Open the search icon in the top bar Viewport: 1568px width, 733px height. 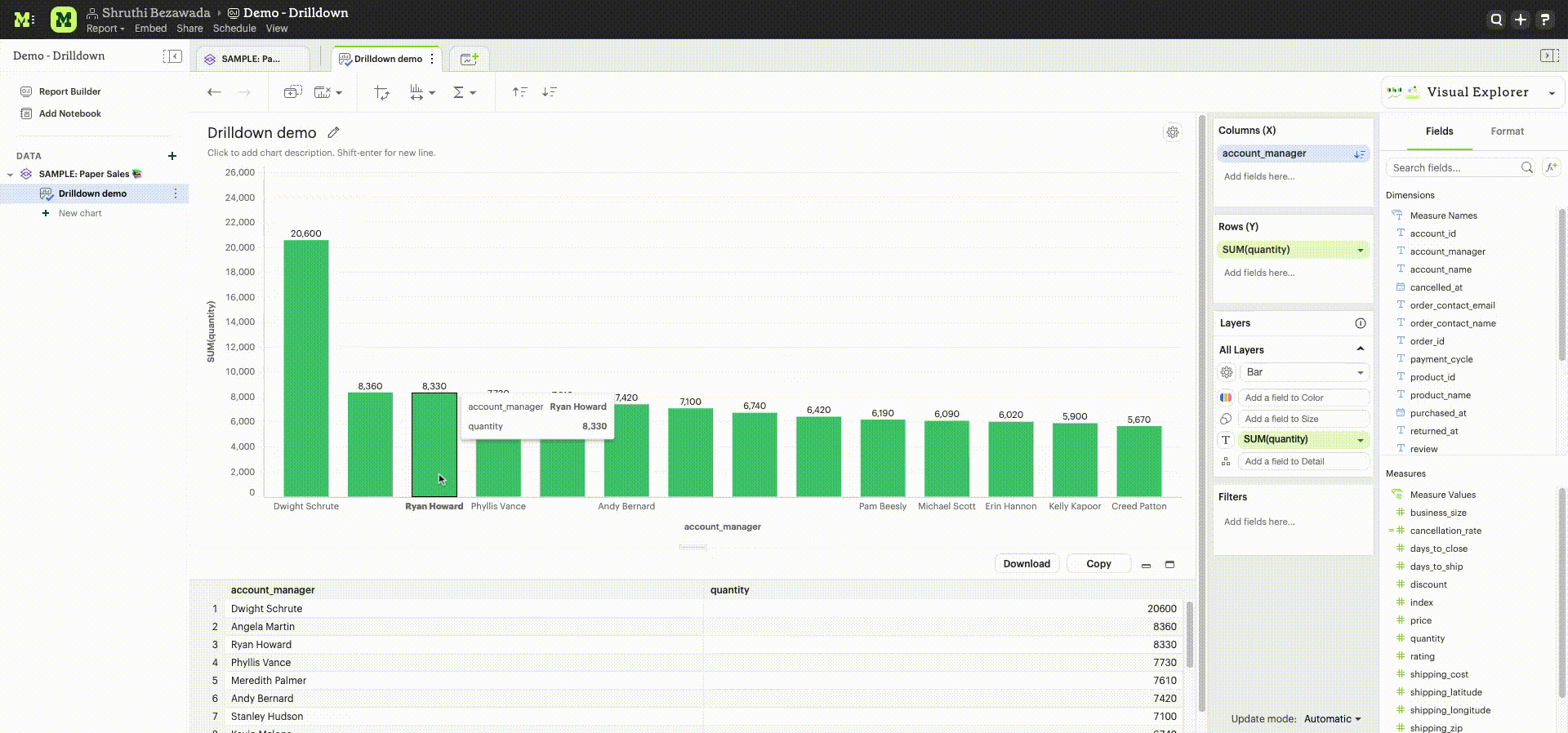pos(1496,20)
